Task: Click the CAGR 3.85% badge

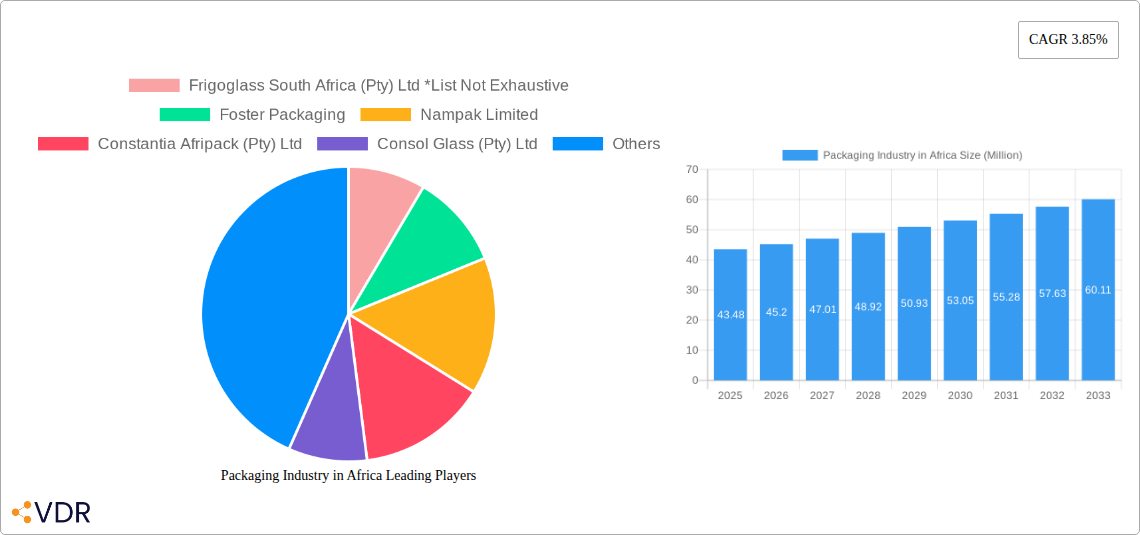Action: click(1068, 40)
